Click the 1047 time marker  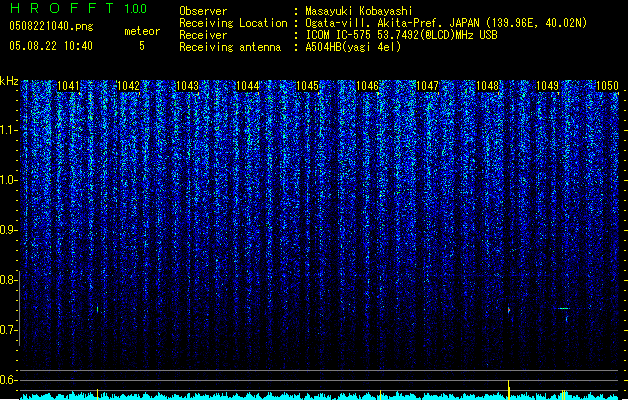427,86
